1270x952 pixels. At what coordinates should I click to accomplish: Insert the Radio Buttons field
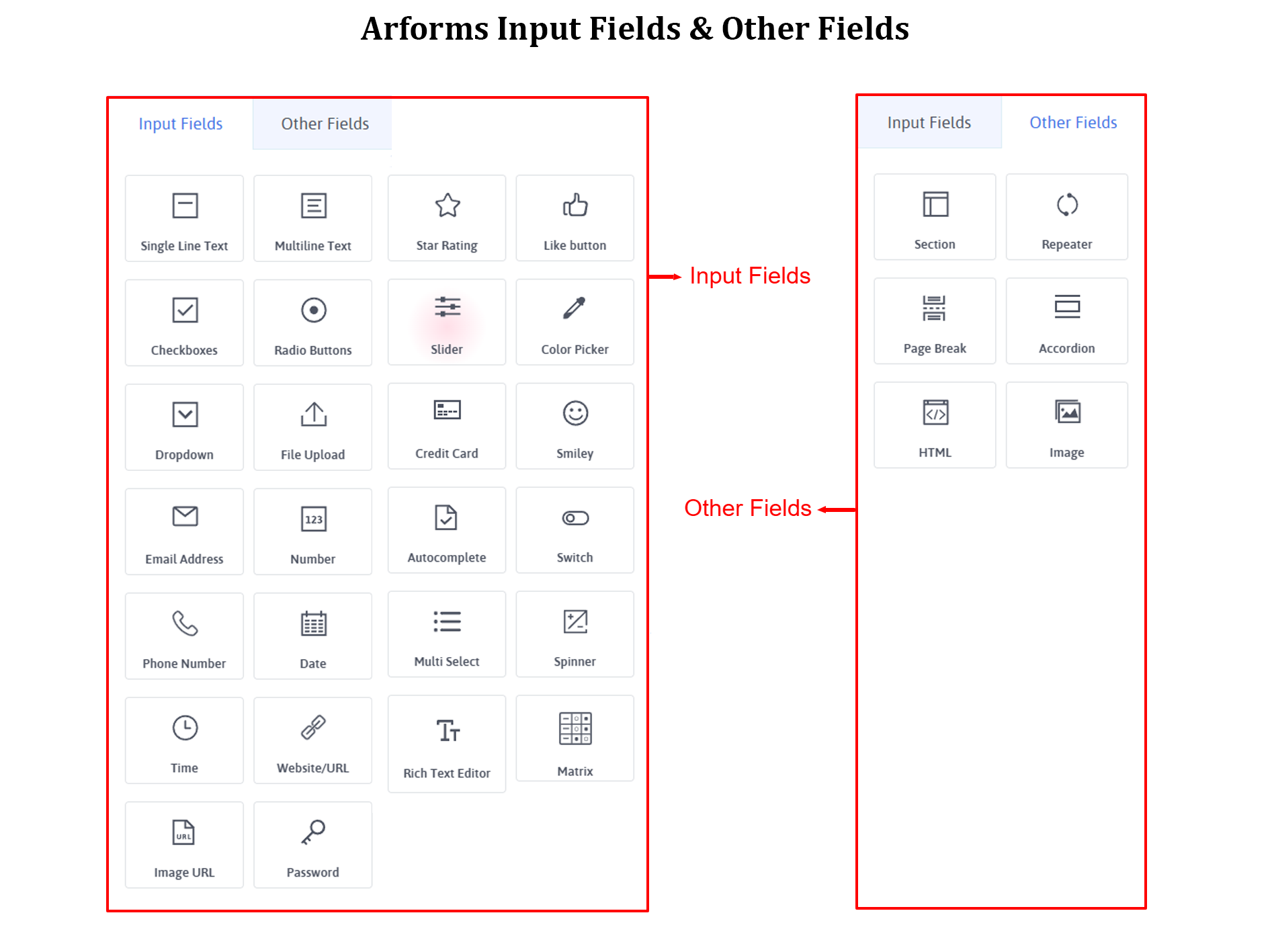(312, 322)
